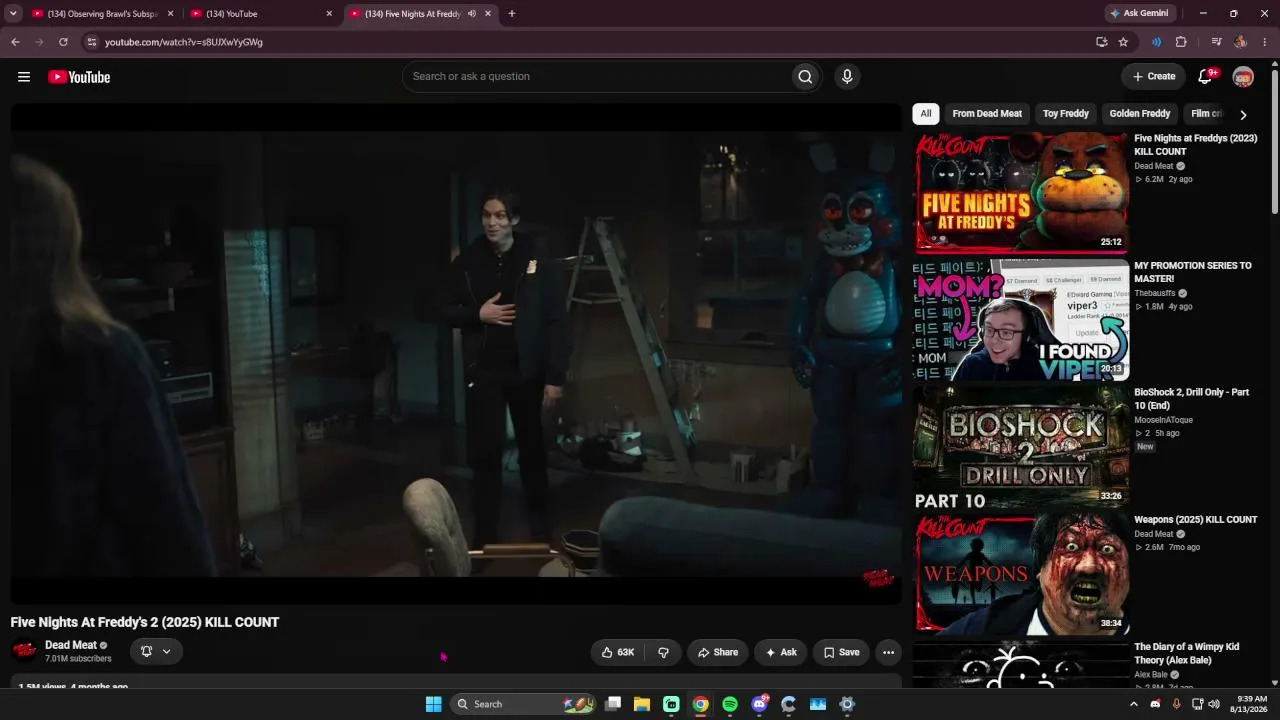Open the YouTube guide hamburger menu

[24, 77]
